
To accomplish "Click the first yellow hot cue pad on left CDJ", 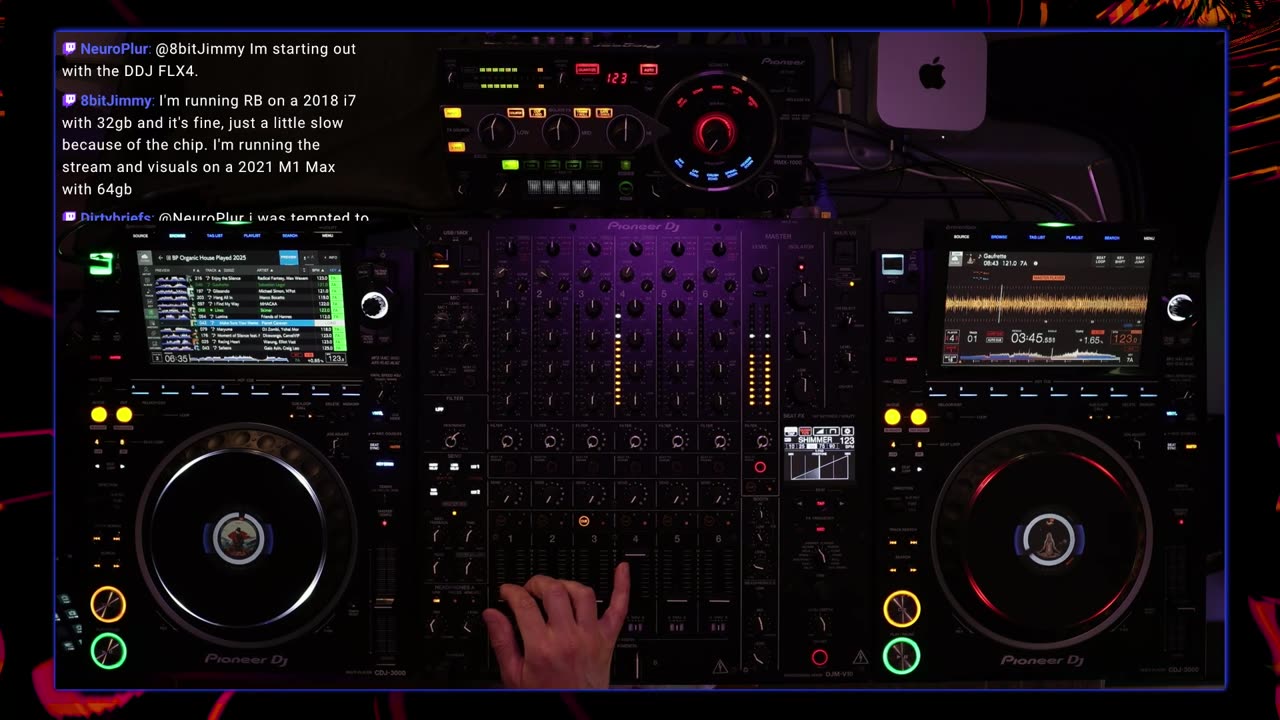I will (x=98, y=414).
